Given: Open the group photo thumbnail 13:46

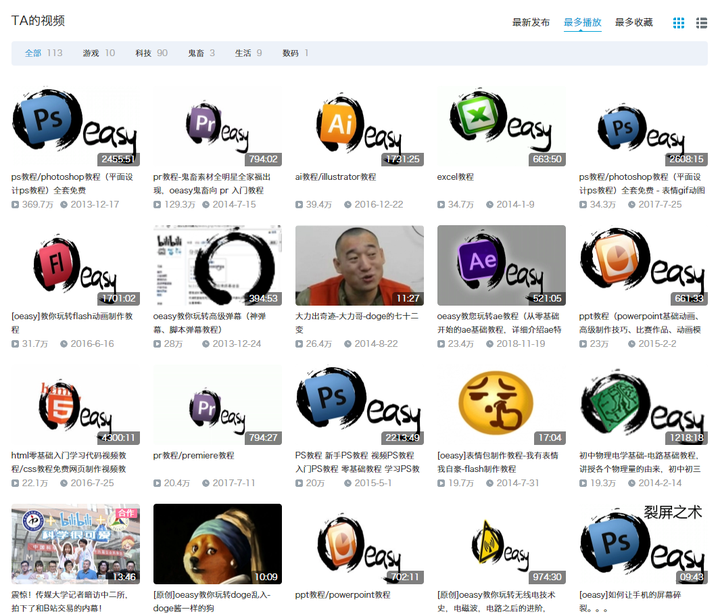Looking at the screenshot, I should (76, 544).
